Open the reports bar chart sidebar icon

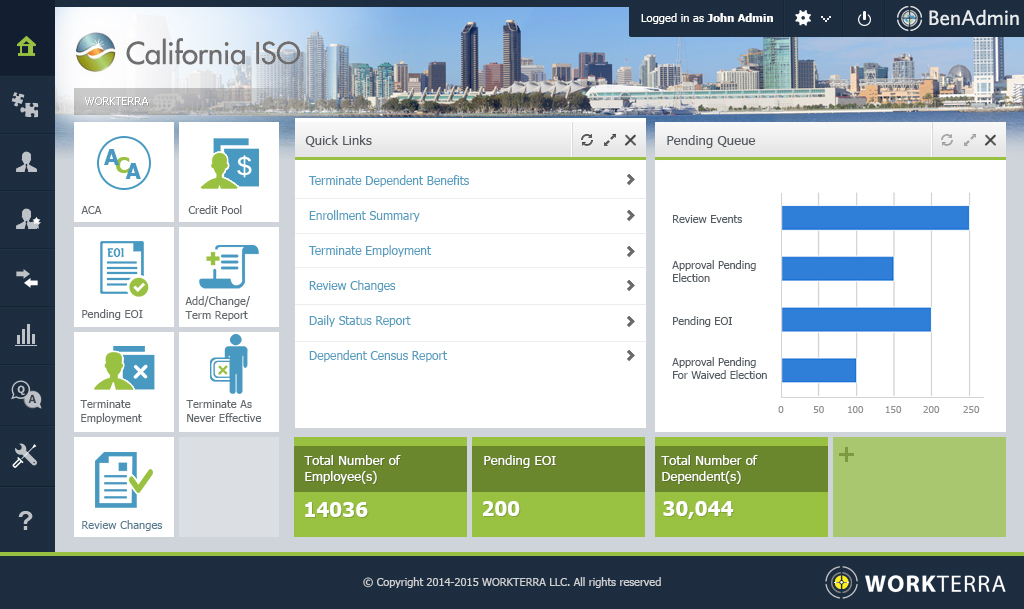[27, 334]
